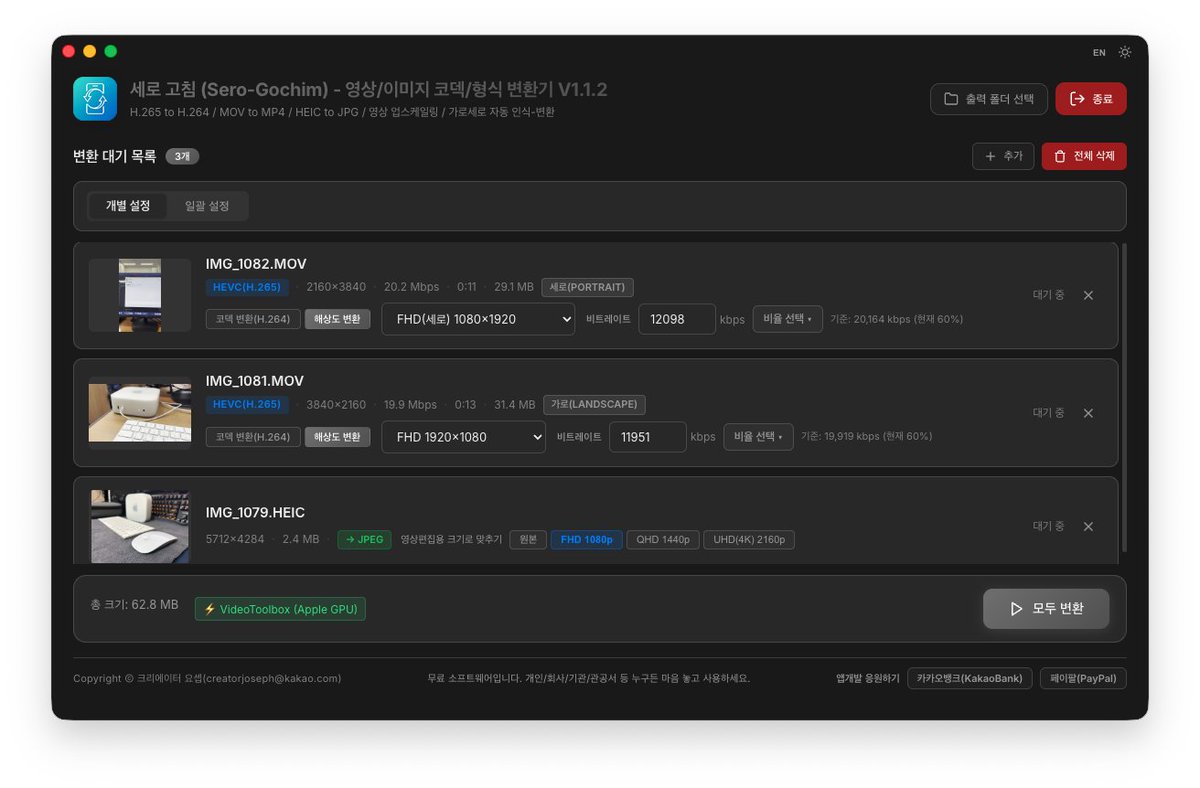Click the 기준: 20,164 kbps reference text
Image resolution: width=1200 pixels, height=788 pixels.
point(896,319)
